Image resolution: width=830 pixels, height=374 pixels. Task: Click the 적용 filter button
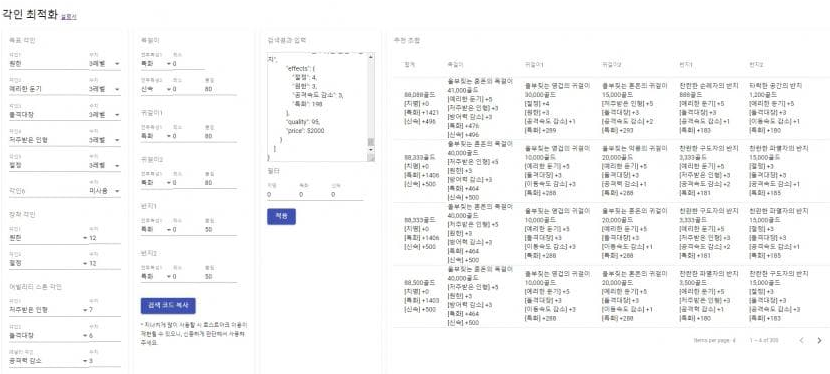(x=281, y=216)
